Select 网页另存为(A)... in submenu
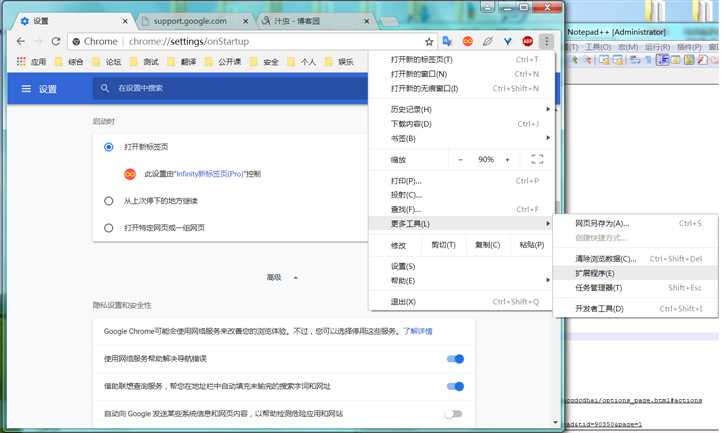721x433 pixels. coord(635,223)
